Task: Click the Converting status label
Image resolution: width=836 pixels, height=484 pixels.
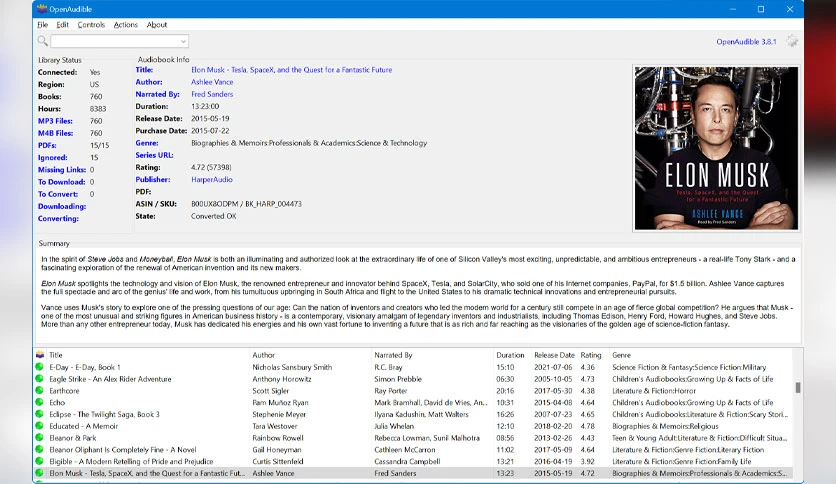Action: pos(58,219)
